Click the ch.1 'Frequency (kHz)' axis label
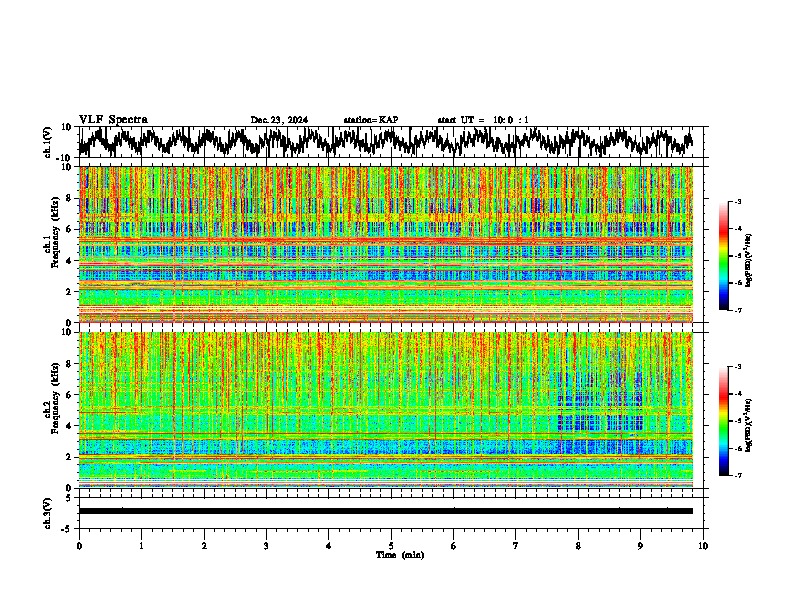 pos(55,233)
